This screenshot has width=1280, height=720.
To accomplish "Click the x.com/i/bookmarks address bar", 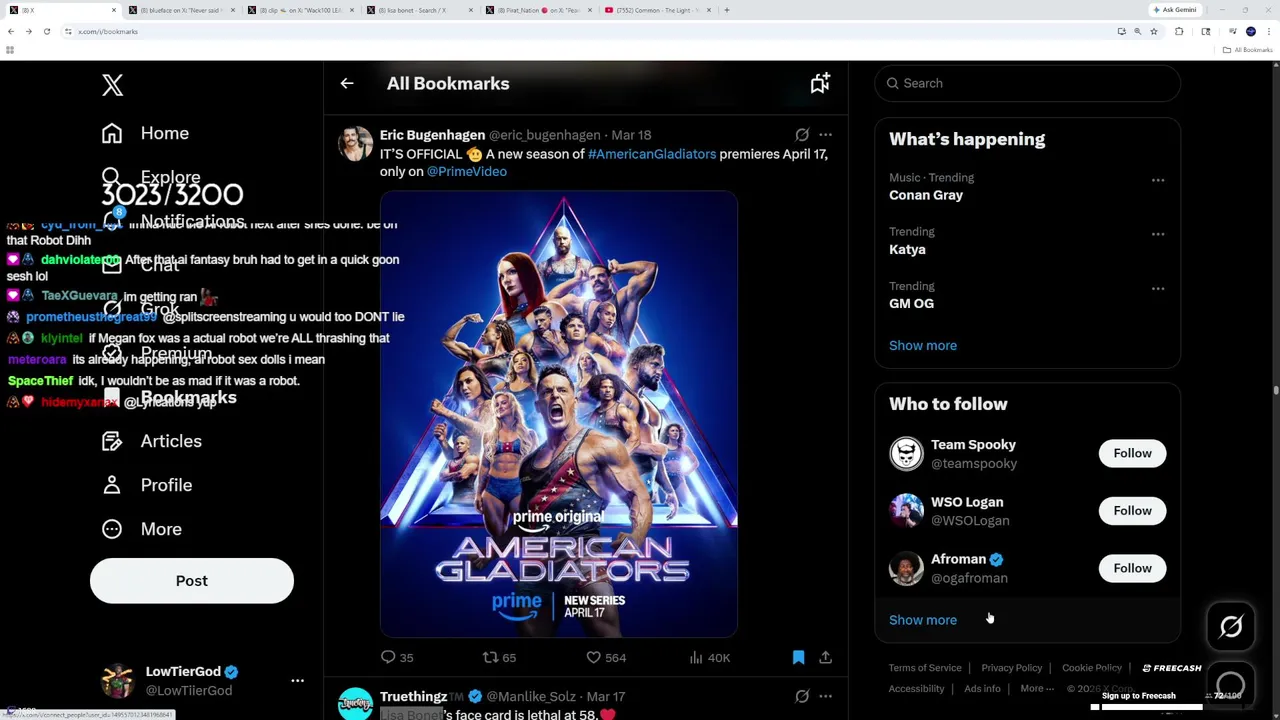I will [590, 31].
